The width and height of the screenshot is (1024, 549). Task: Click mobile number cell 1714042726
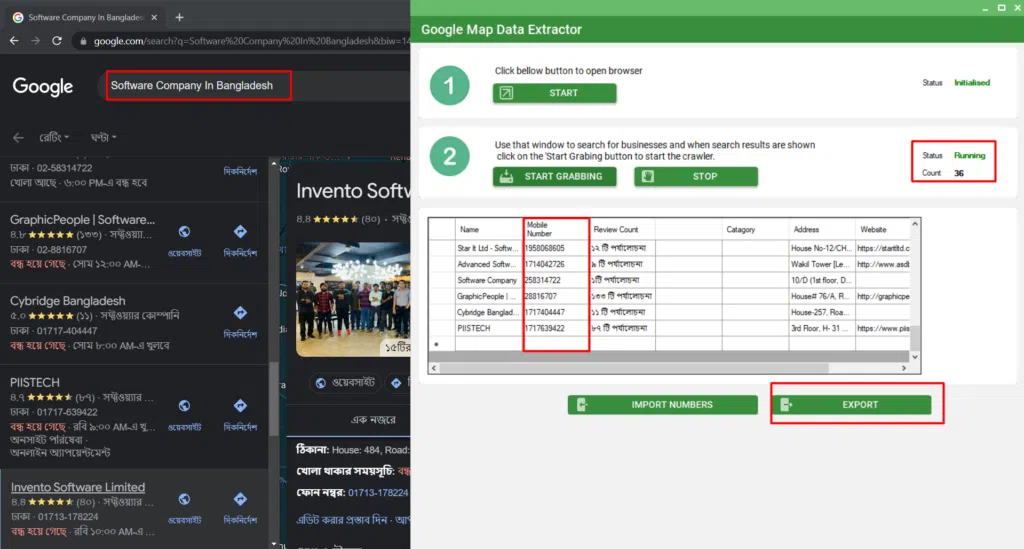point(556,264)
